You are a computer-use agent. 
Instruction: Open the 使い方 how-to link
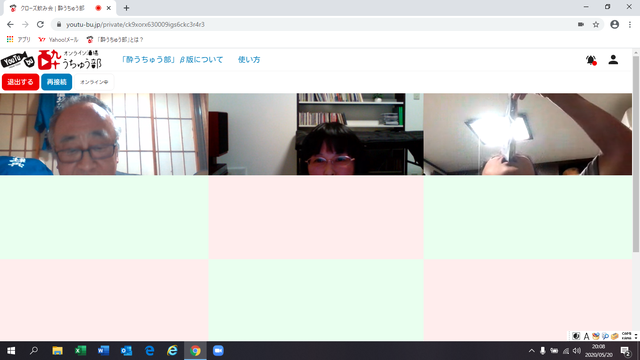(x=249, y=60)
